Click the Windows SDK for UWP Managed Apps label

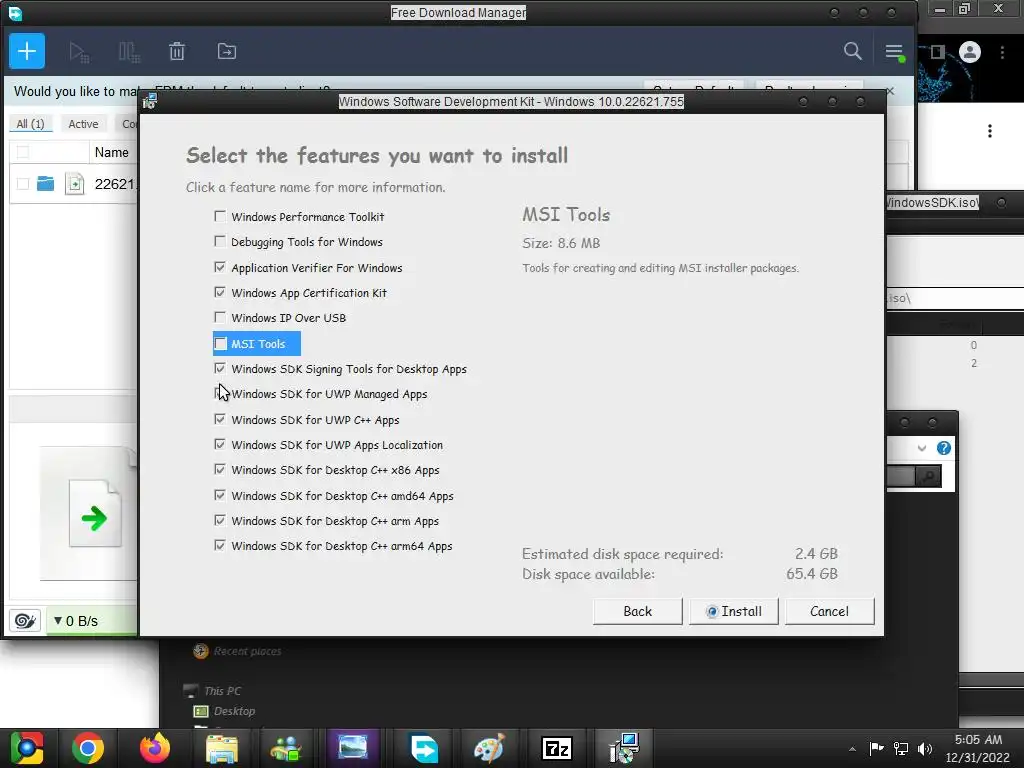coord(329,394)
